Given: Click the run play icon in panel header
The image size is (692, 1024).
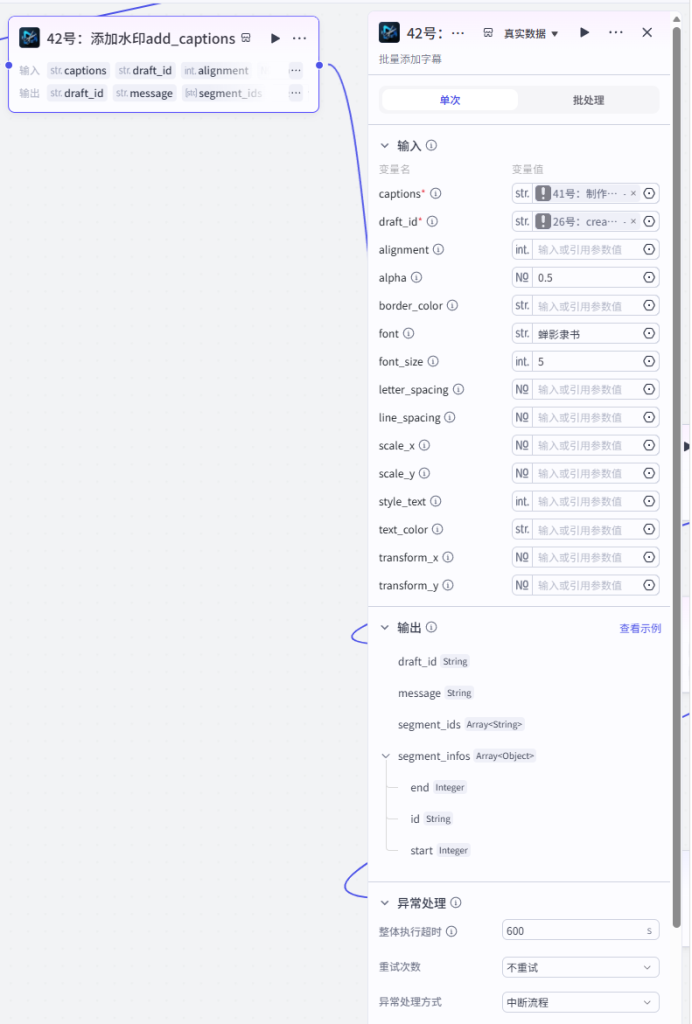Looking at the screenshot, I should pyautogui.click(x=584, y=32).
